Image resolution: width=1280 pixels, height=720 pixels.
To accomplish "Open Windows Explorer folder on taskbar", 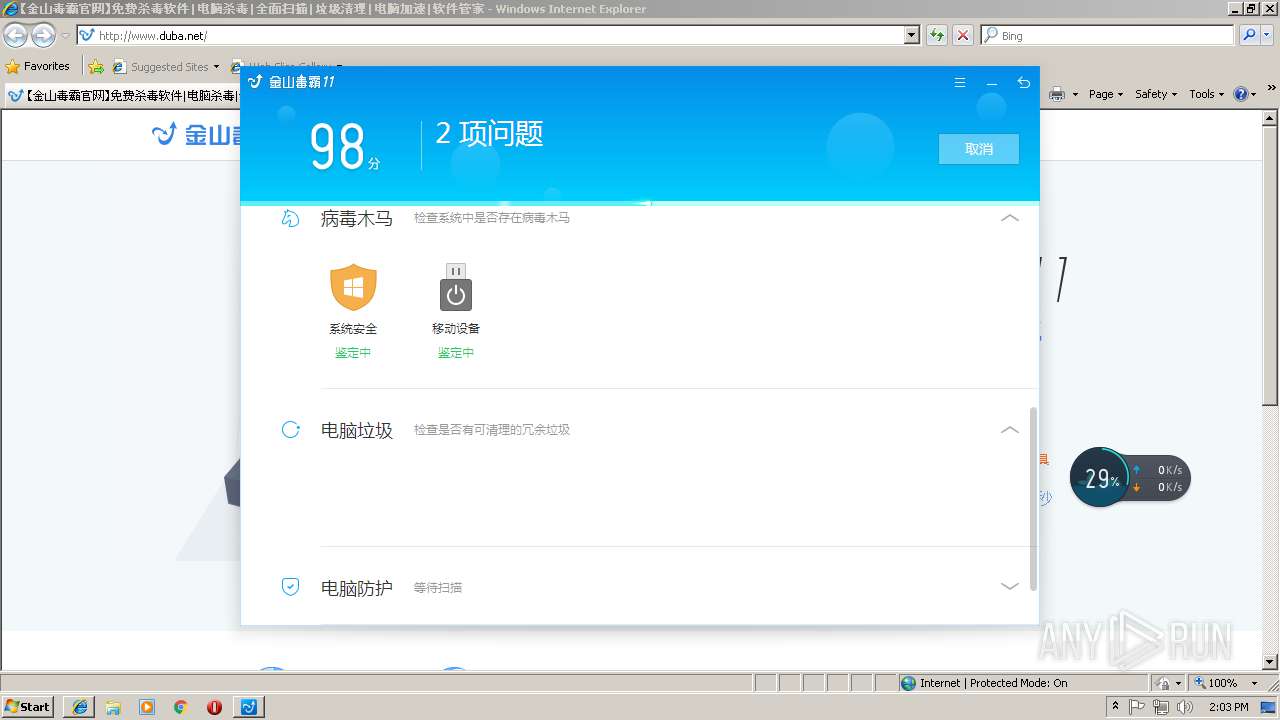I will 113,707.
